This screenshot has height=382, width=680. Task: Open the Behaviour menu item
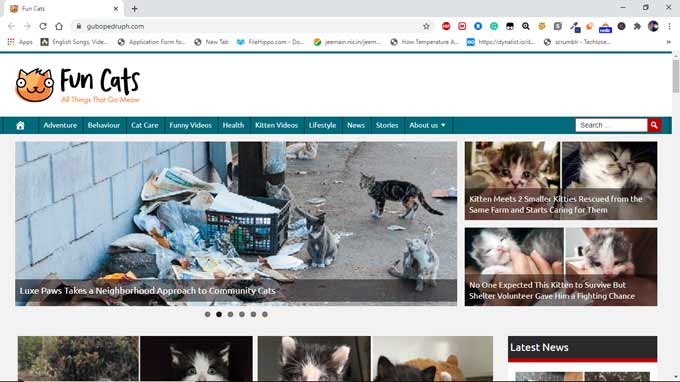click(x=104, y=125)
